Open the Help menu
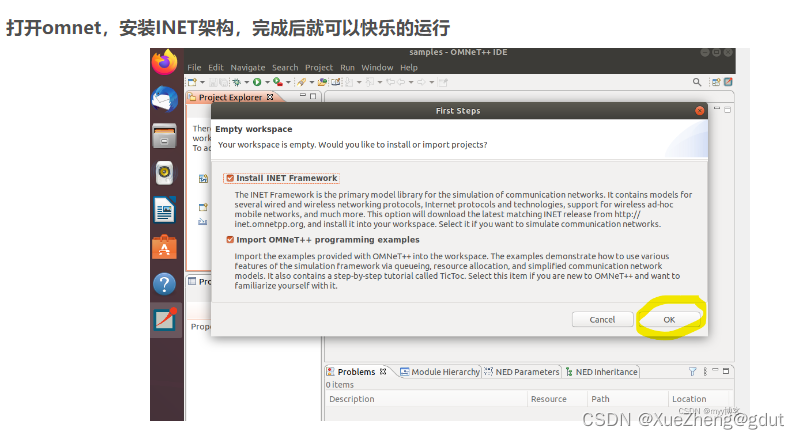This screenshot has height=439, width=799. pyautogui.click(x=409, y=67)
